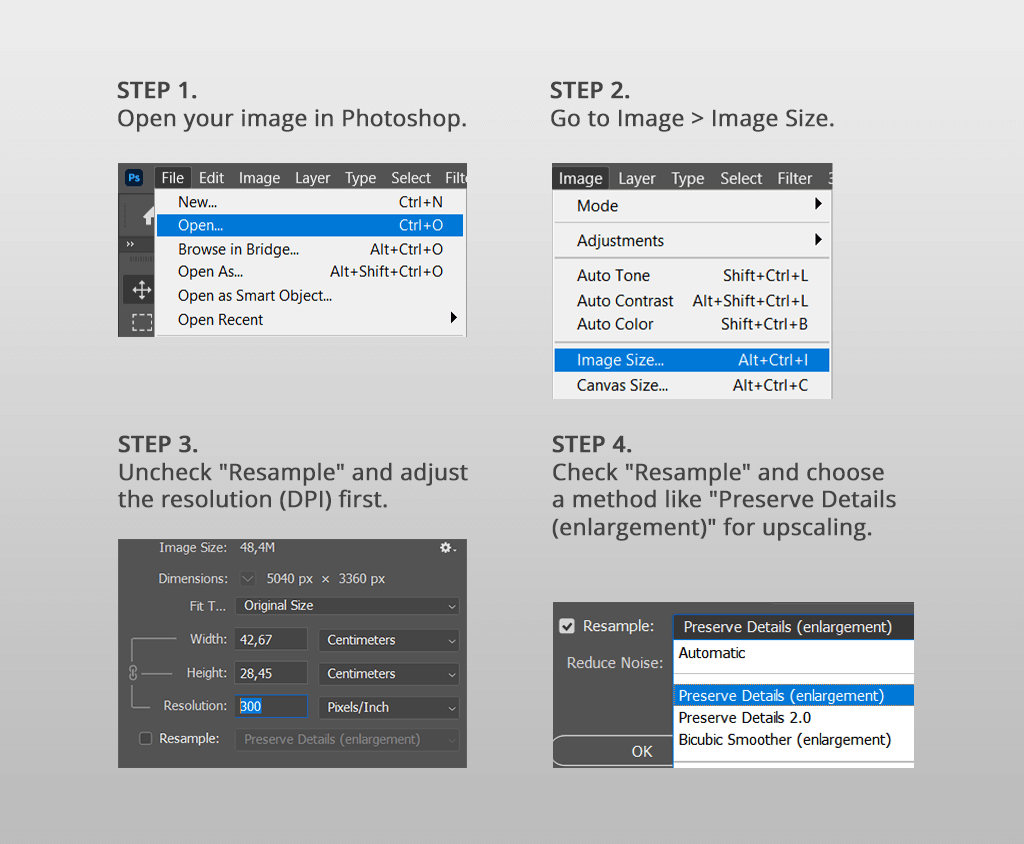Open the Resolution Pixels/Inch dropdown

point(389,707)
